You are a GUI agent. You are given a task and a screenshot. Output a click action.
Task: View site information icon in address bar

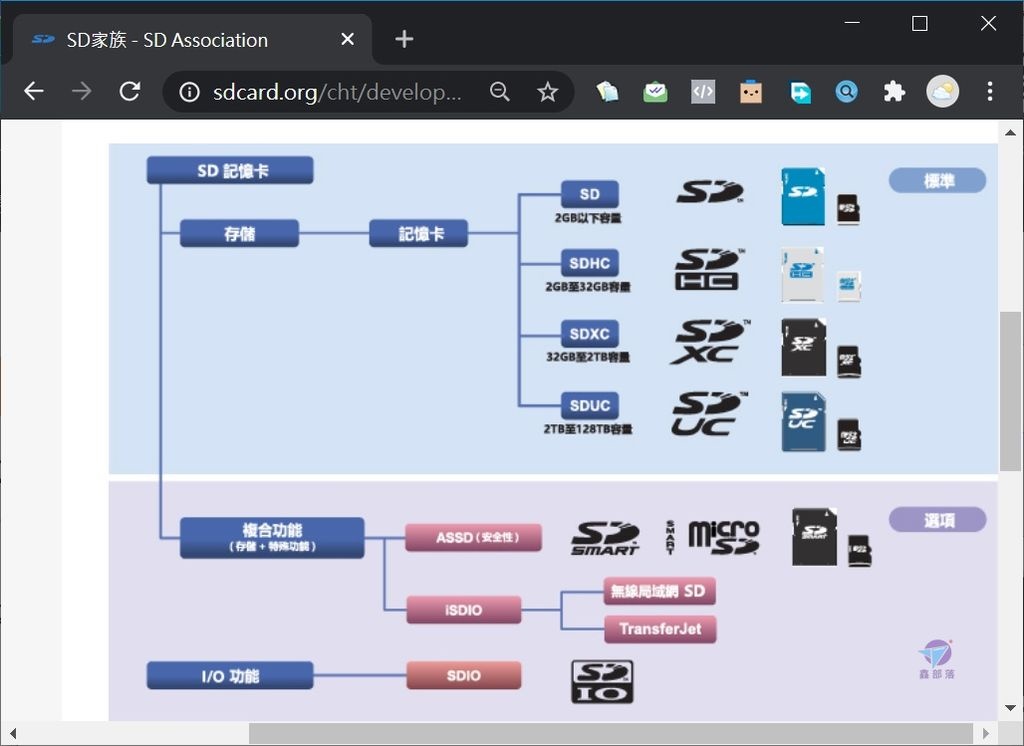(189, 92)
